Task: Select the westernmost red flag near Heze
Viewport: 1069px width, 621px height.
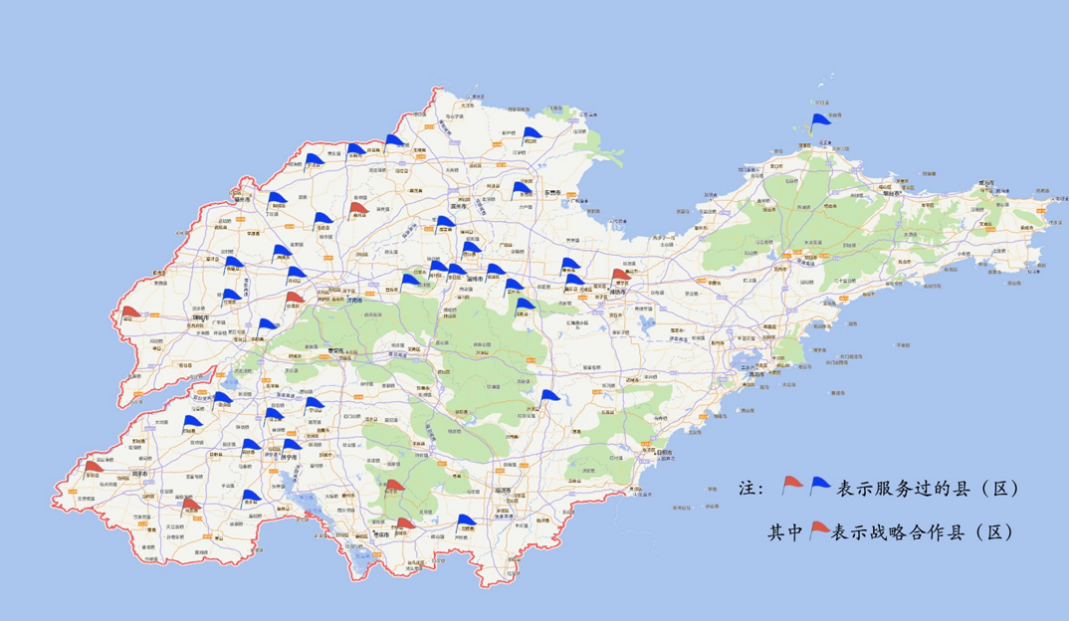Action: coord(93,467)
